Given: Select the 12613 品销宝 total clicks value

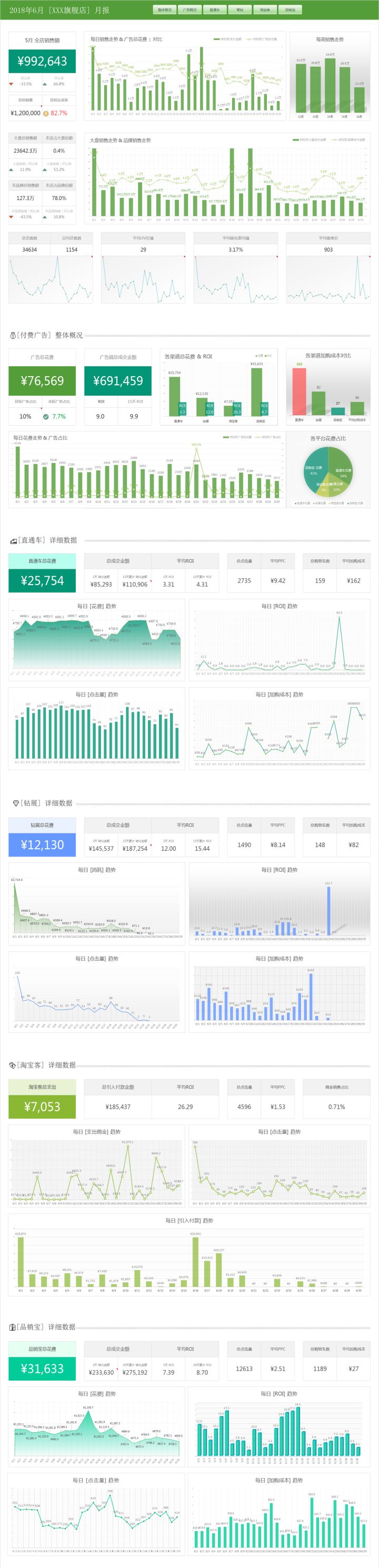Looking at the screenshot, I should 244,1369.
